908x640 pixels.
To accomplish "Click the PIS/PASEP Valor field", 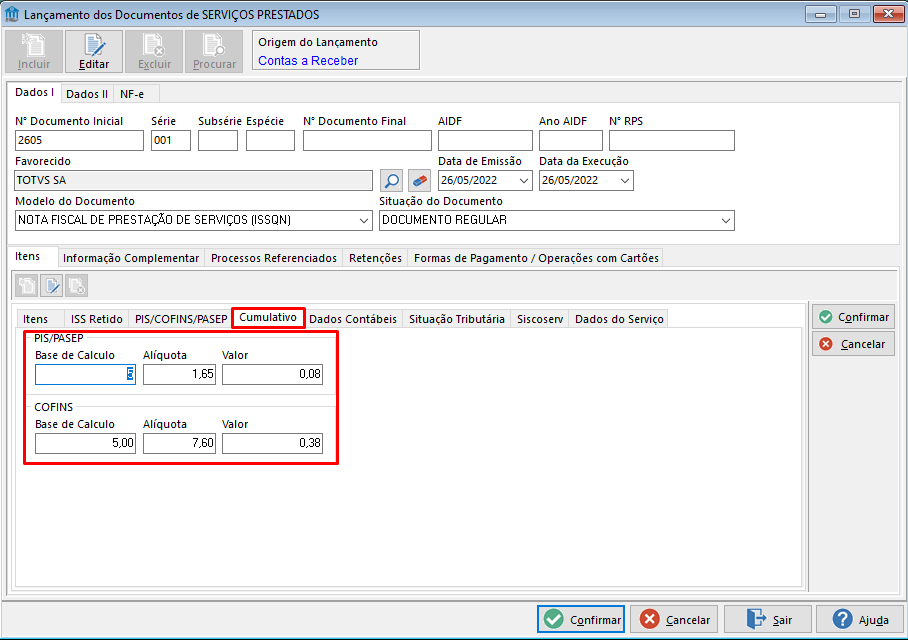I will coord(272,374).
